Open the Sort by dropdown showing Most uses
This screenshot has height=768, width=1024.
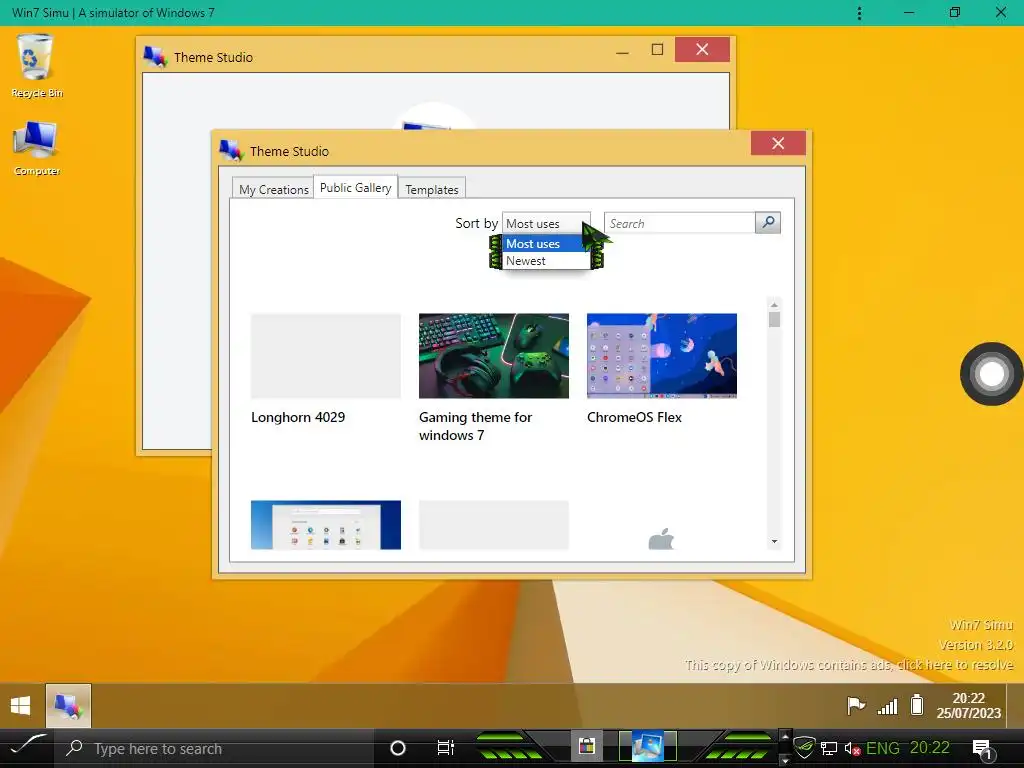pyautogui.click(x=546, y=223)
